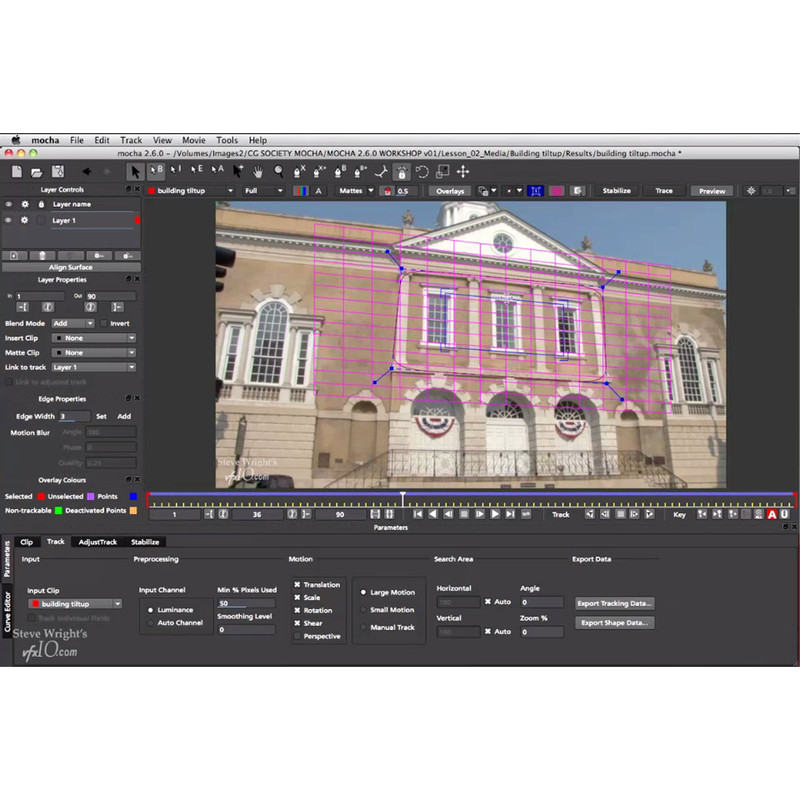Delete layer using the trash can icon
This screenshot has width=800, height=800.
pyautogui.click(x=42, y=256)
